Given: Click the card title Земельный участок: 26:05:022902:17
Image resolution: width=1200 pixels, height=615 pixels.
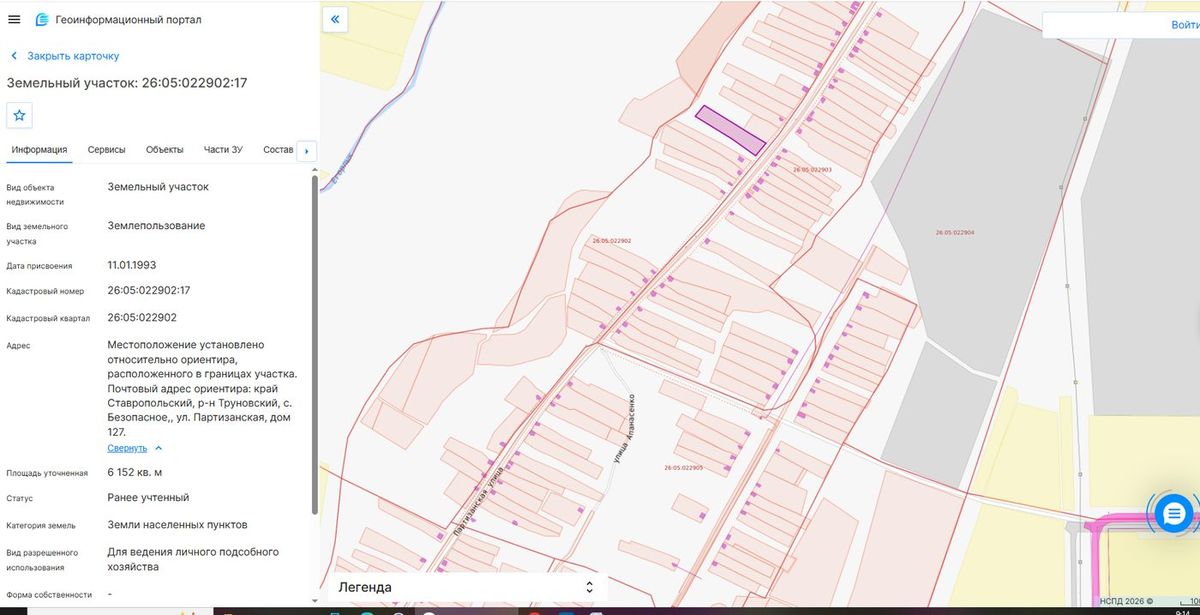Looking at the screenshot, I should (x=127, y=83).
